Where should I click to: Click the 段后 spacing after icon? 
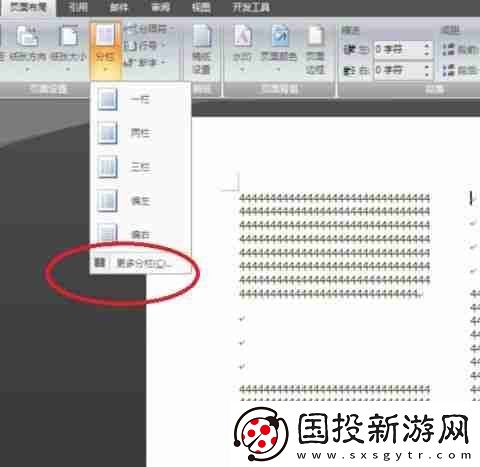click(x=449, y=70)
